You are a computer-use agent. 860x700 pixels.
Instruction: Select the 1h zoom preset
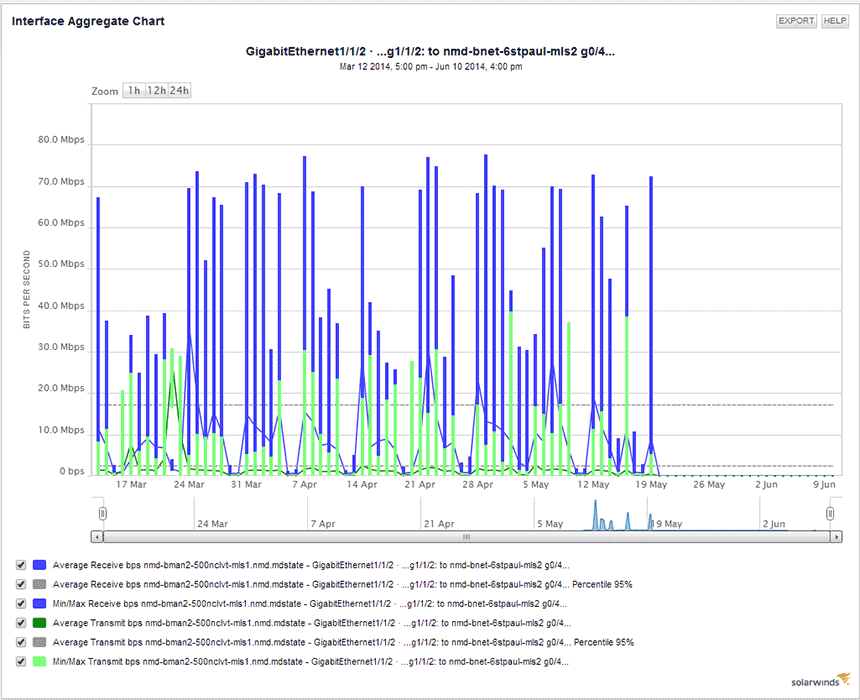click(x=135, y=89)
